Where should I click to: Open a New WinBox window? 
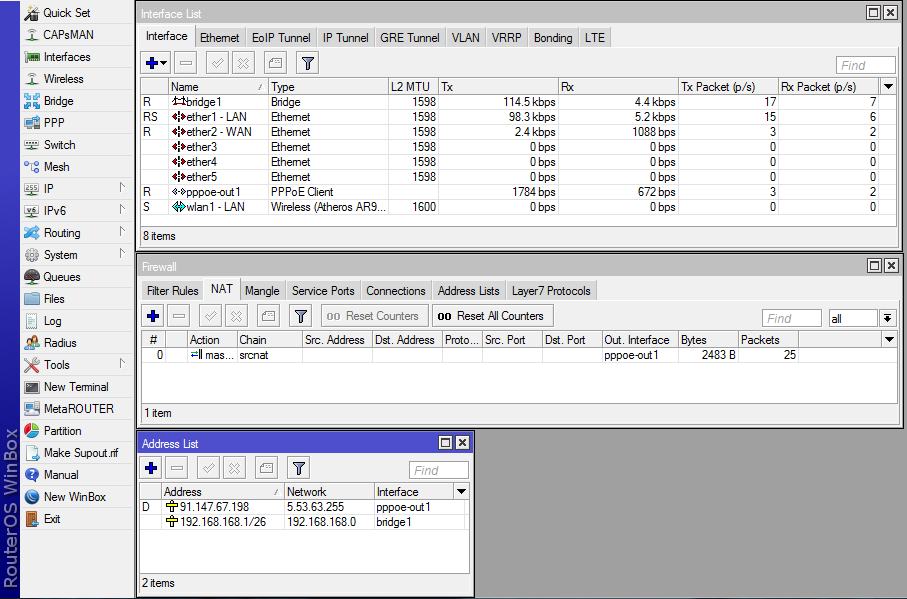click(77, 497)
